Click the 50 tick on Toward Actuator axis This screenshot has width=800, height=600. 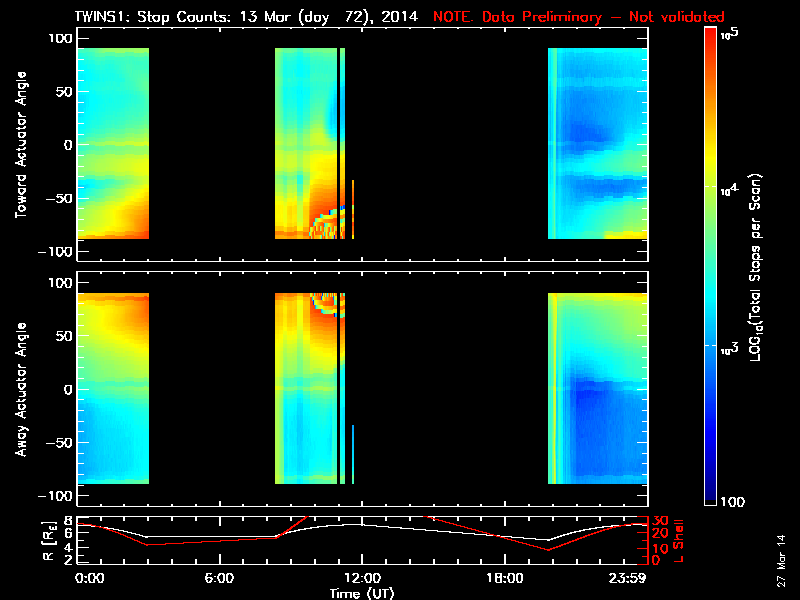pos(64,92)
